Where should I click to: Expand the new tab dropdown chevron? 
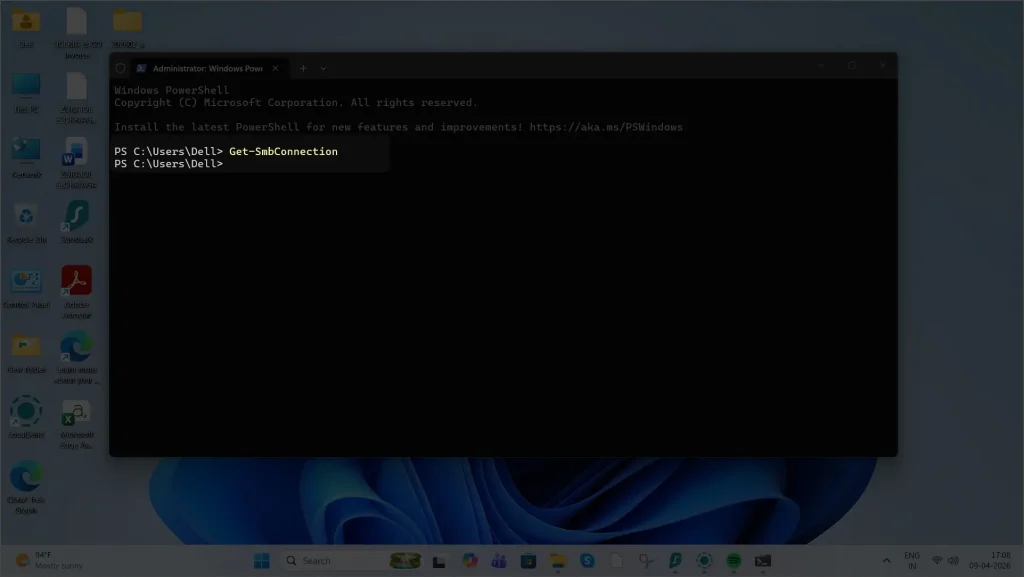tap(322, 68)
